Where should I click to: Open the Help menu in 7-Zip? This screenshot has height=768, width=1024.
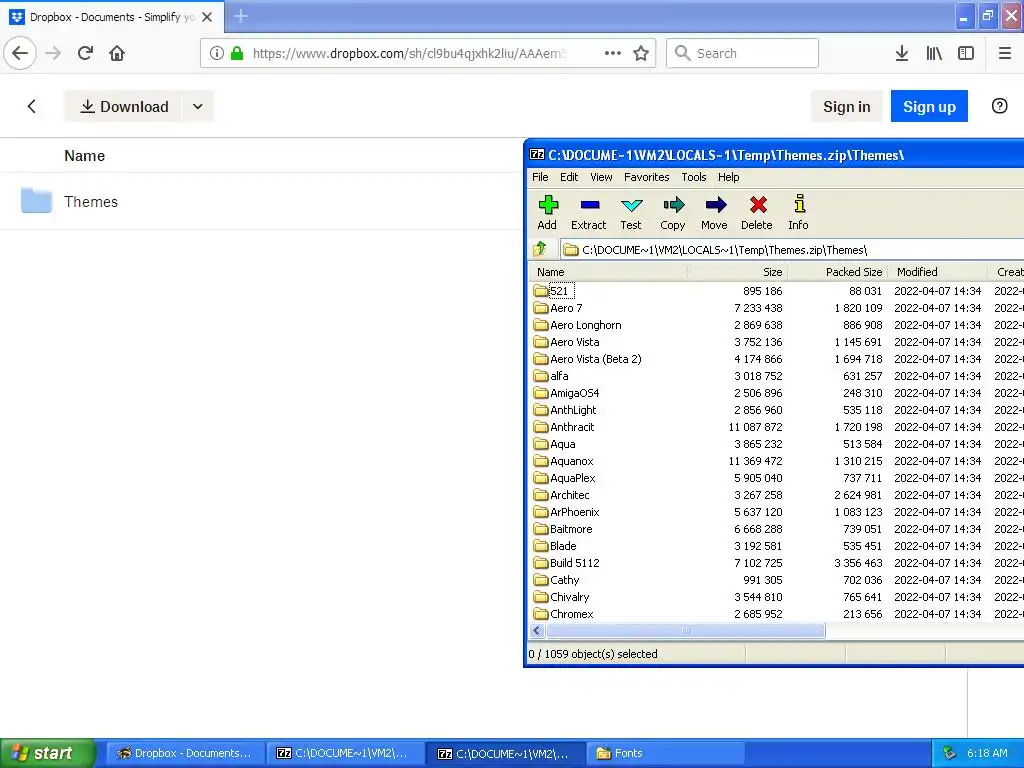[x=728, y=177]
